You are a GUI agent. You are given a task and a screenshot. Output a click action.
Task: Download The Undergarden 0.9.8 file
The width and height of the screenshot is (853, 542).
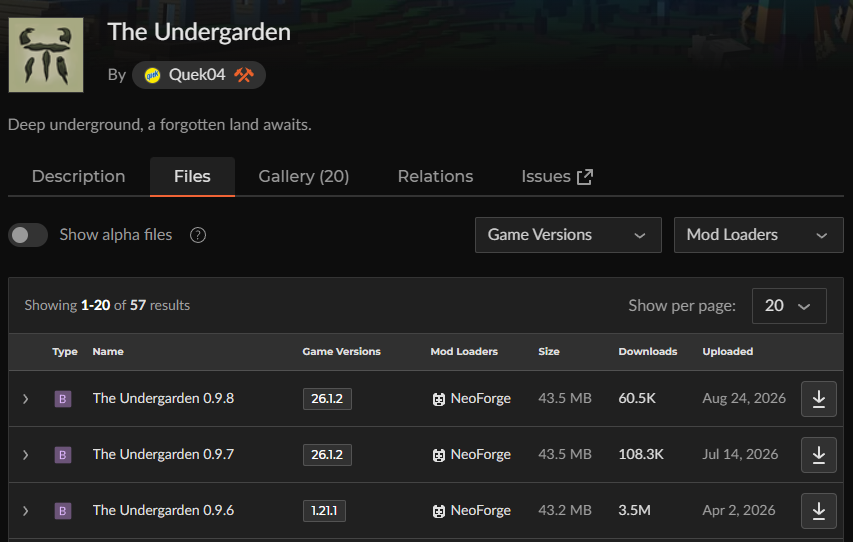click(819, 399)
